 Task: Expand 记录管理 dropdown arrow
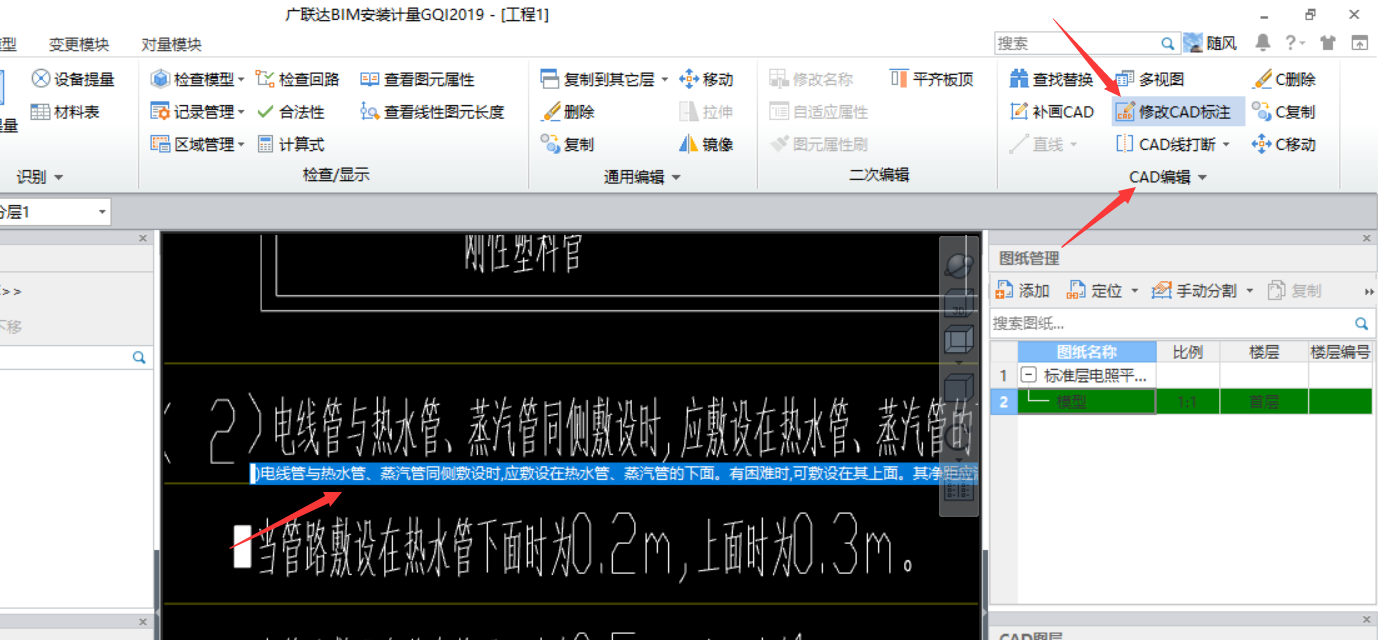(x=241, y=112)
